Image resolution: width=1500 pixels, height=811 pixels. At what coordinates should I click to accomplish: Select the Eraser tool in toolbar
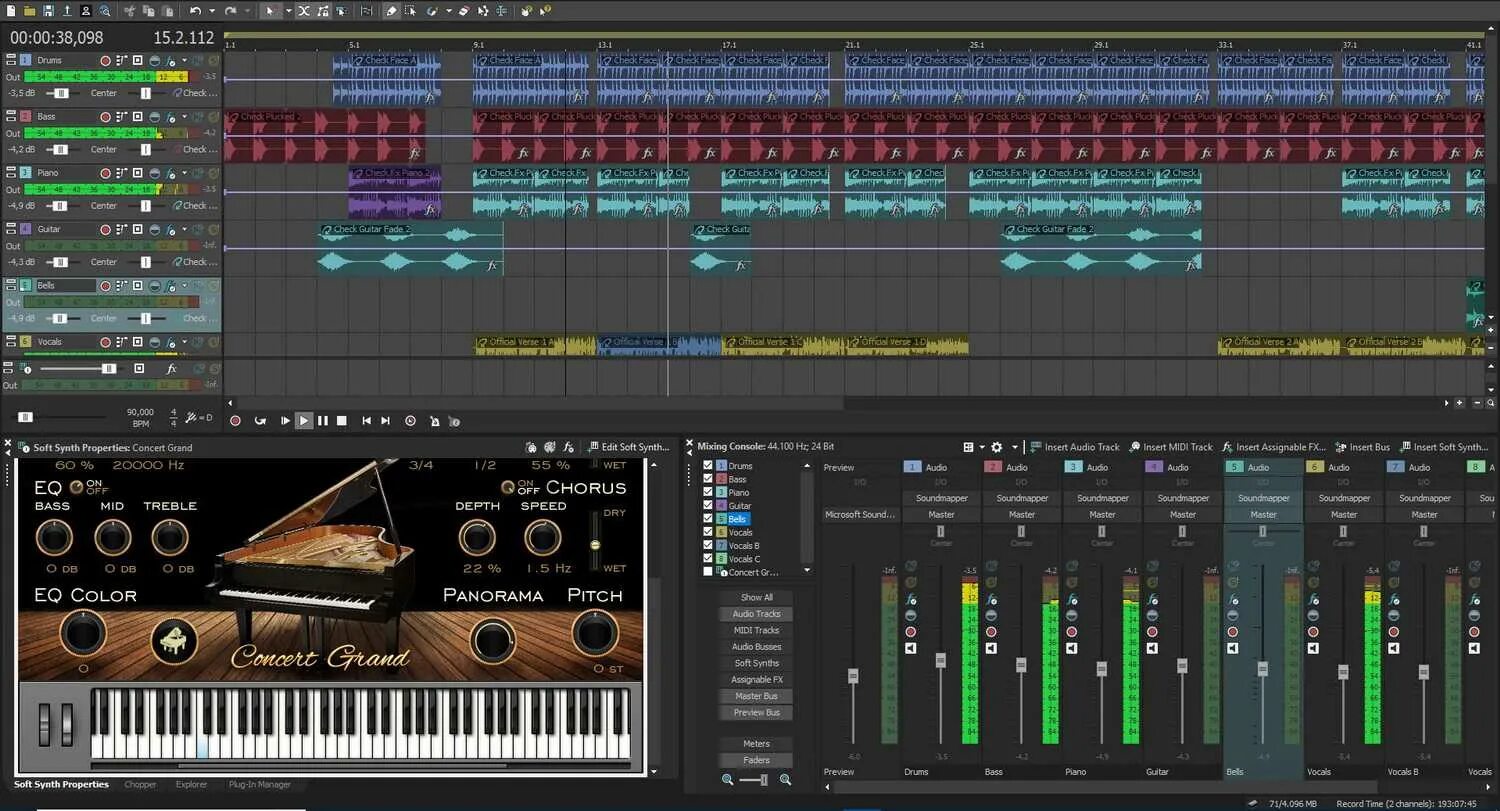pyautogui.click(x=464, y=11)
